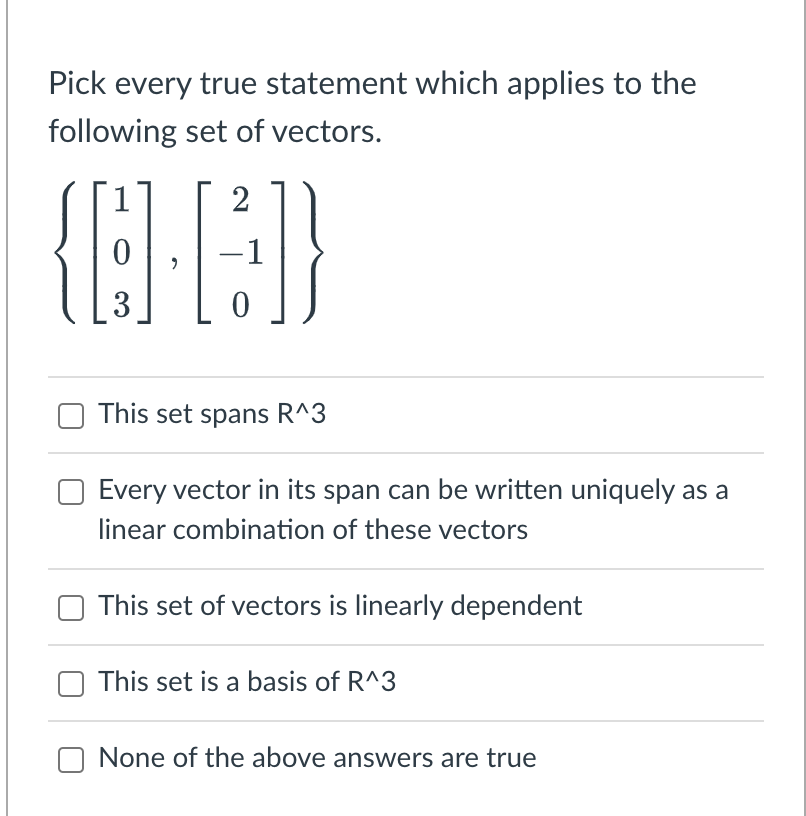Image resolution: width=806 pixels, height=816 pixels.
Task: Check 'None of the above answers are true'
Action: 71,760
